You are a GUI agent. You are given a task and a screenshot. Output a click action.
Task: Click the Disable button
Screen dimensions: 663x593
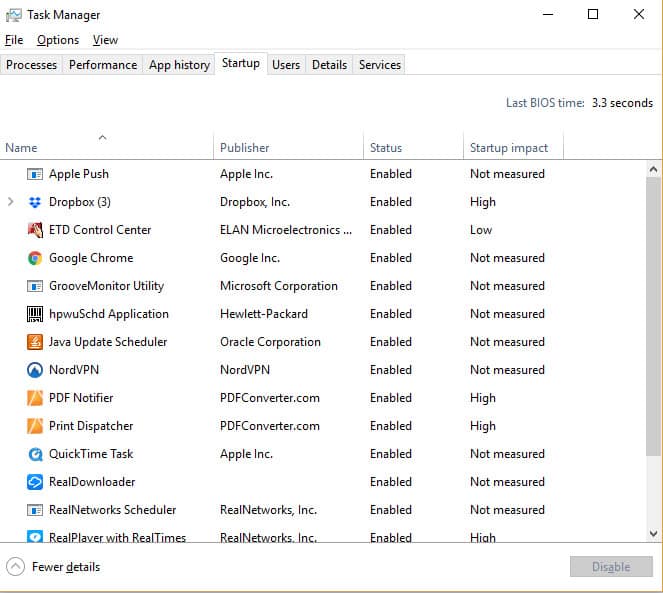tap(611, 566)
